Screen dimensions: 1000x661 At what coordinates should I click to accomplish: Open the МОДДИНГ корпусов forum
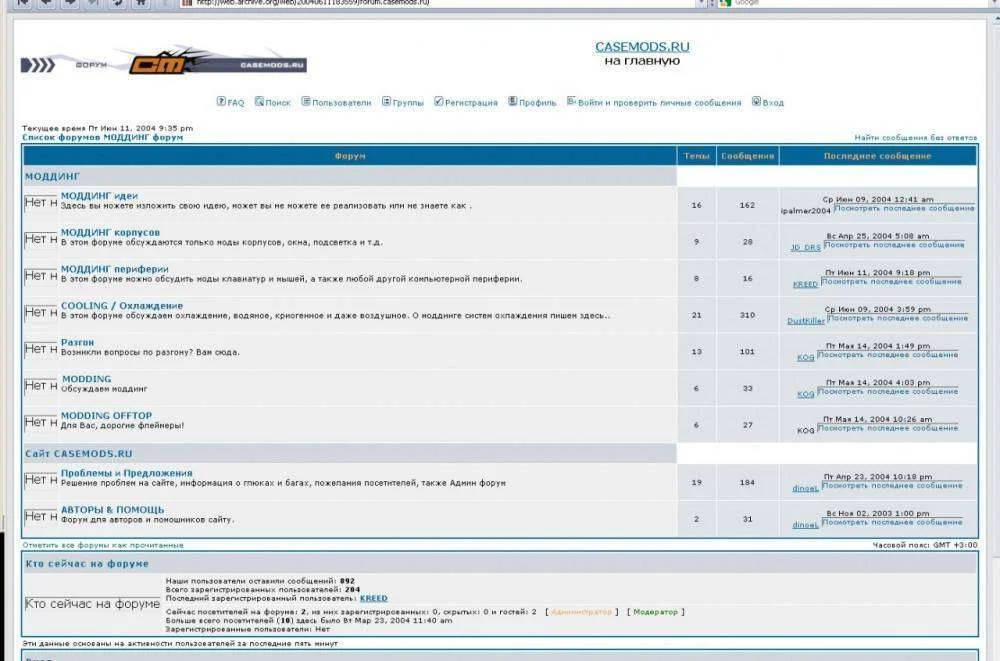coord(110,232)
